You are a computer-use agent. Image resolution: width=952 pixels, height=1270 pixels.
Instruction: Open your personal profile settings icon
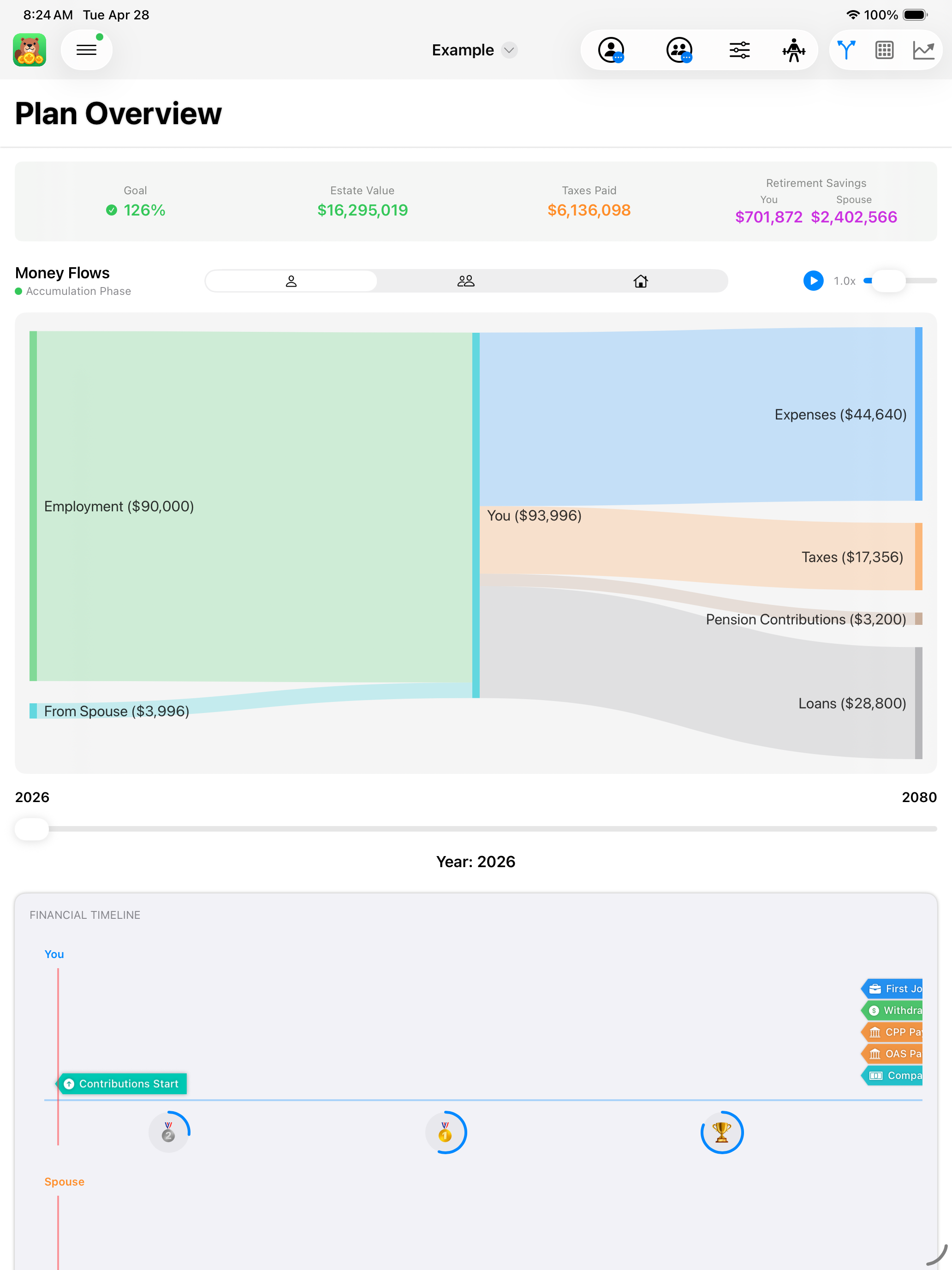(611, 50)
